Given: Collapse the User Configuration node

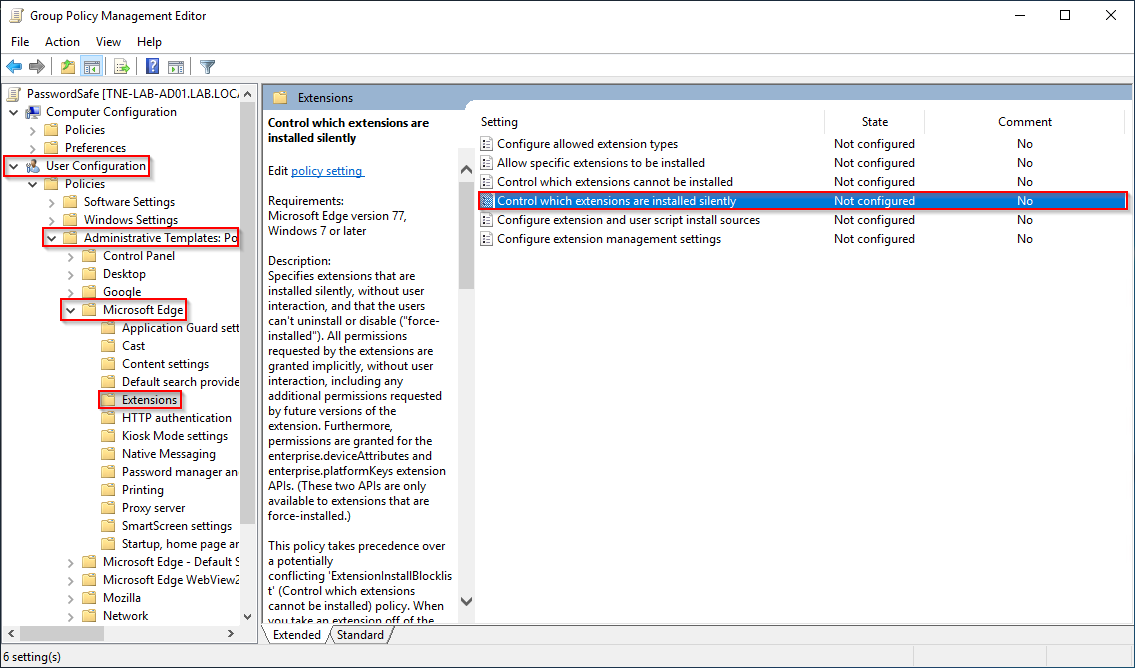Looking at the screenshot, I should click(x=13, y=166).
